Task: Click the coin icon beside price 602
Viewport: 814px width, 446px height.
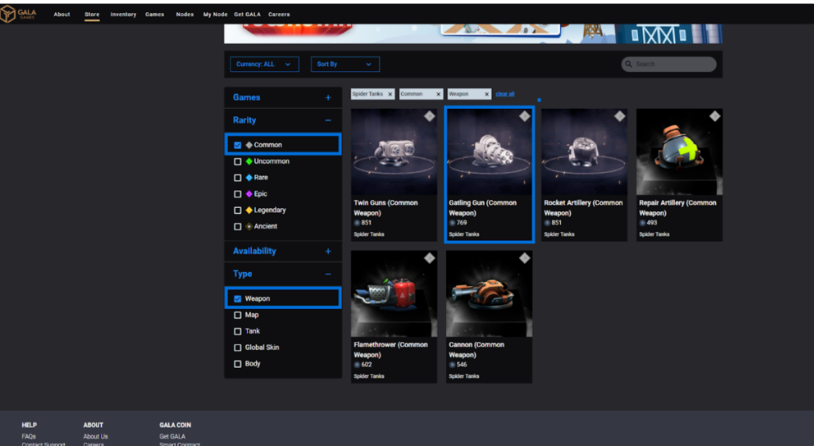Action: click(x=357, y=364)
